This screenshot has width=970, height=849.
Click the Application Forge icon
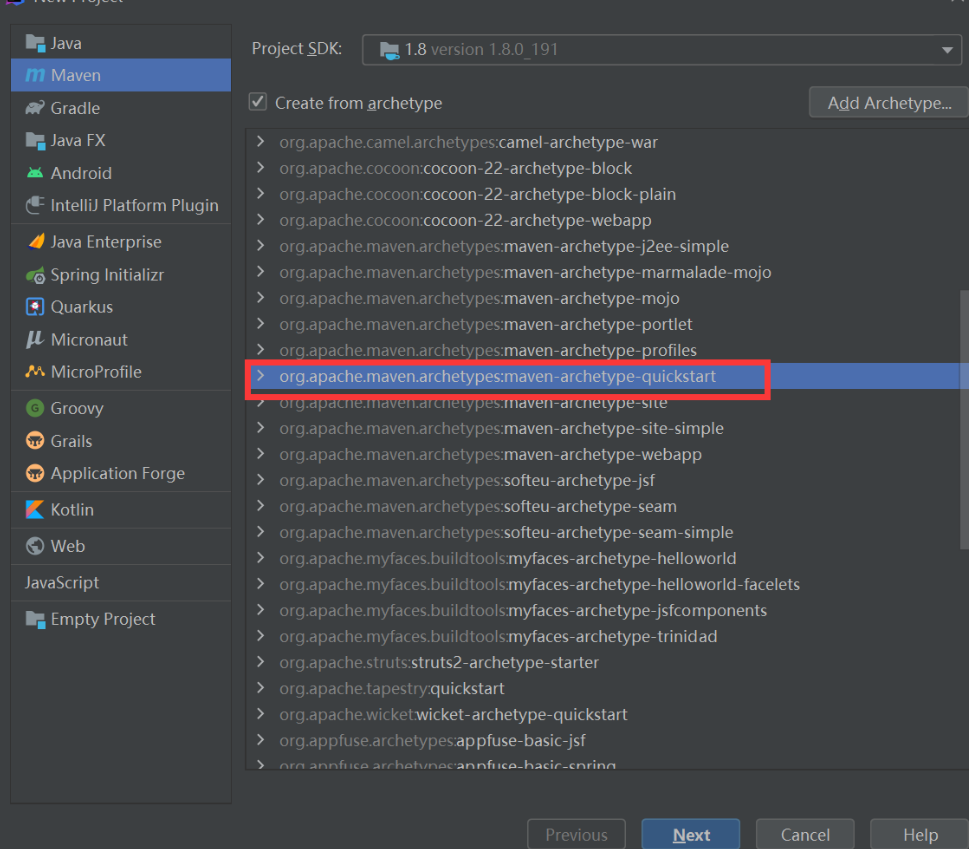point(35,473)
